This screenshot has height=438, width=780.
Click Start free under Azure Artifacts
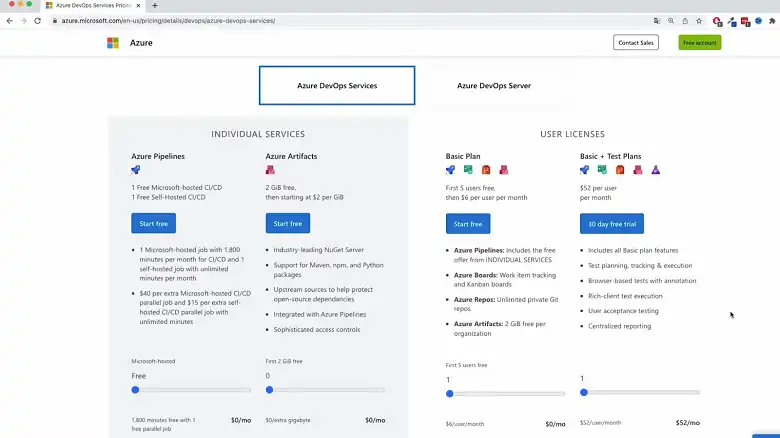(x=288, y=223)
